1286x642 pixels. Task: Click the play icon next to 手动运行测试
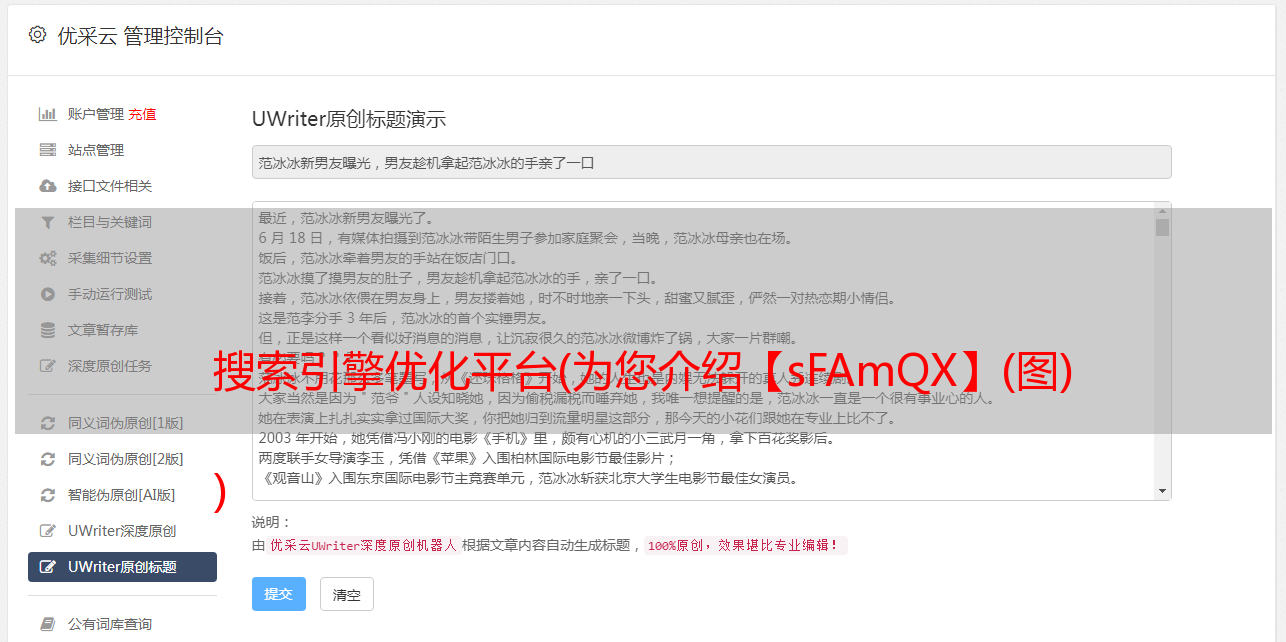[47, 294]
